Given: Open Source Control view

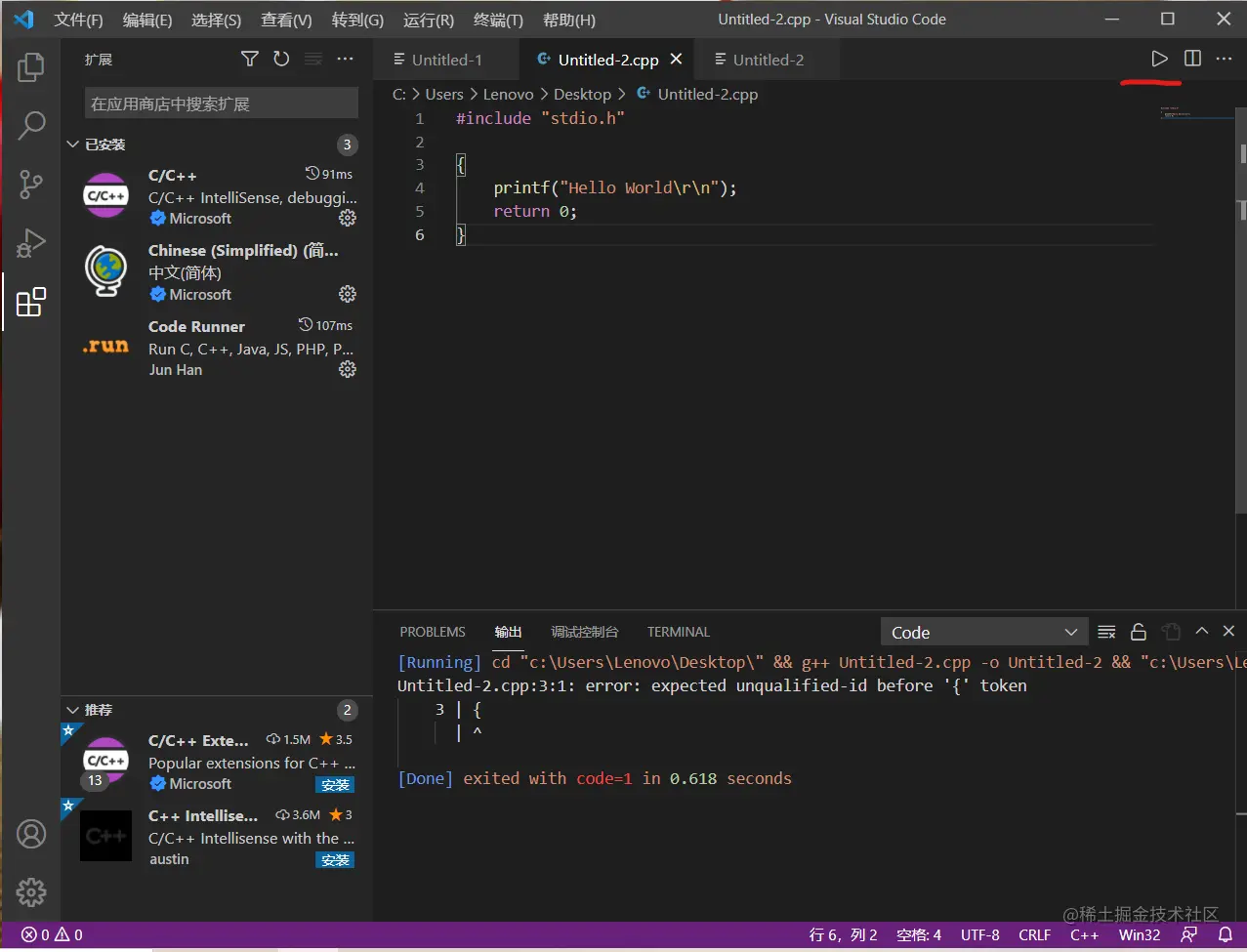Looking at the screenshot, I should (31, 184).
